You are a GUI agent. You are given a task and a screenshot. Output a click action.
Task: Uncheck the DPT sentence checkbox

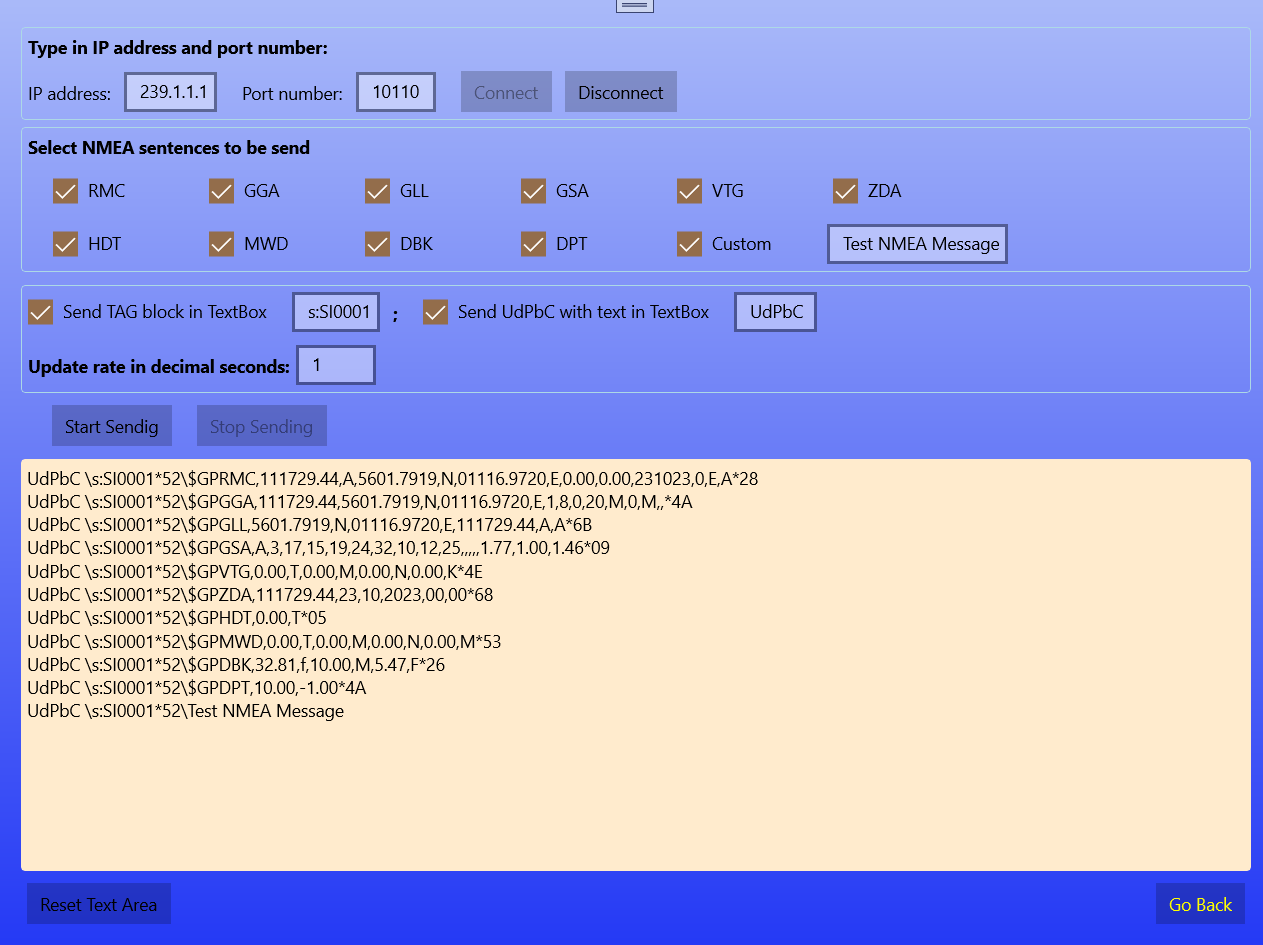pyautogui.click(x=533, y=243)
